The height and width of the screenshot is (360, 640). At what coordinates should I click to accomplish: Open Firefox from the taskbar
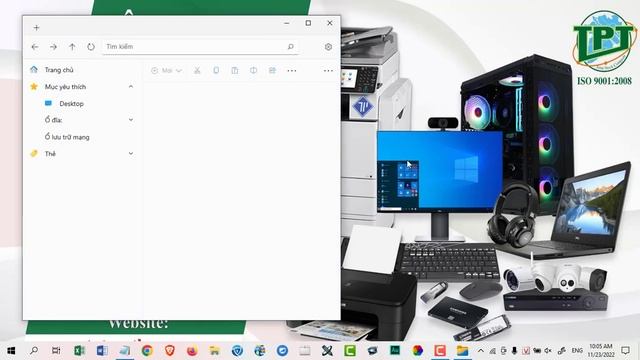click(x=192, y=351)
